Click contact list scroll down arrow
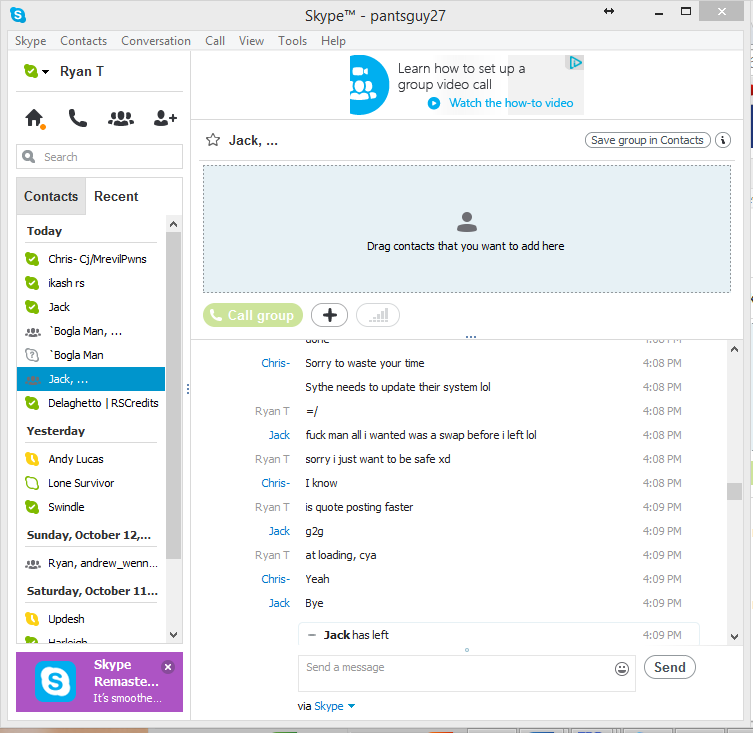The width and height of the screenshot is (753, 733). tap(174, 635)
